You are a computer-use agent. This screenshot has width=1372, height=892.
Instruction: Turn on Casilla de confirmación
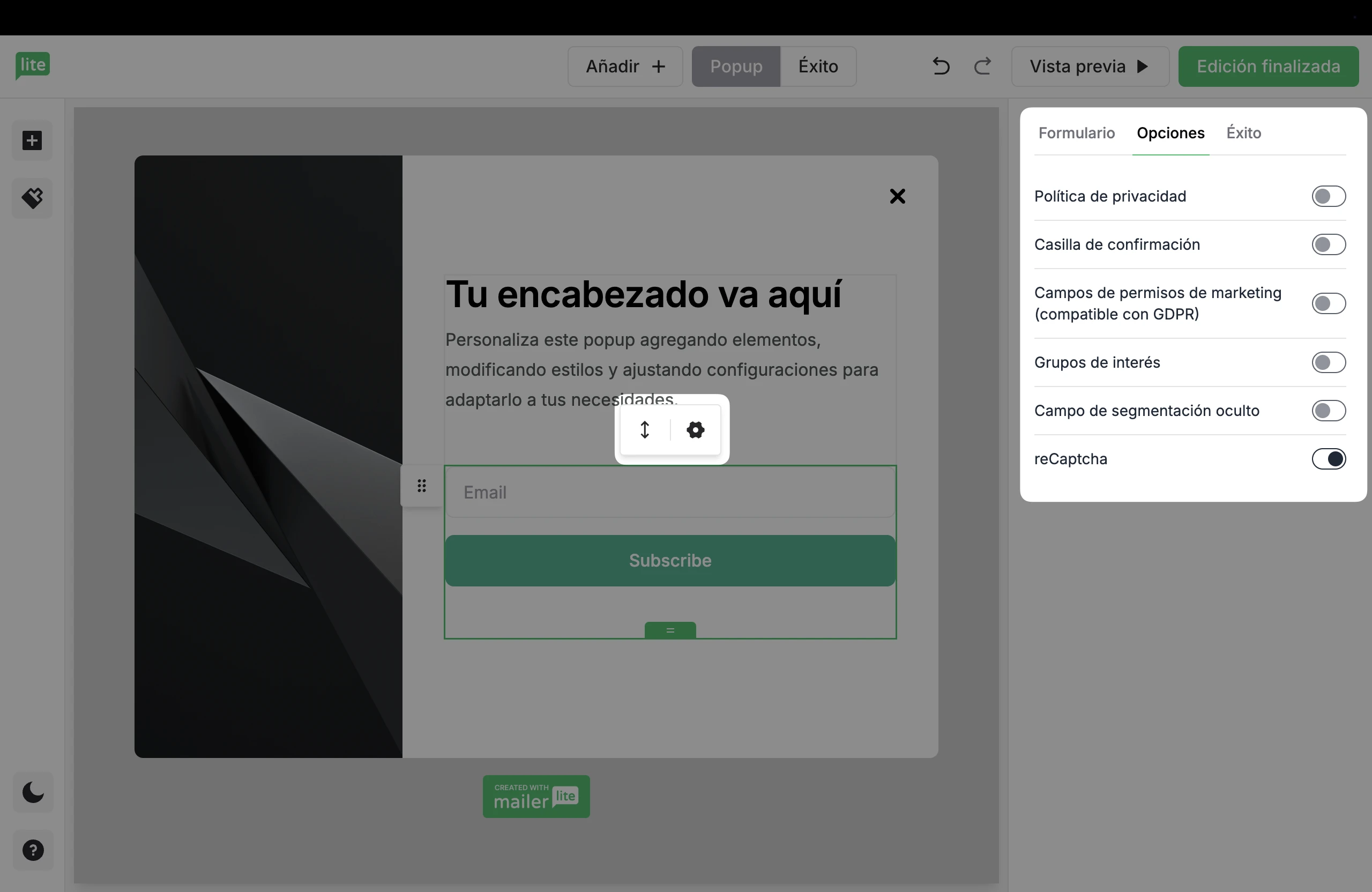pos(1328,244)
